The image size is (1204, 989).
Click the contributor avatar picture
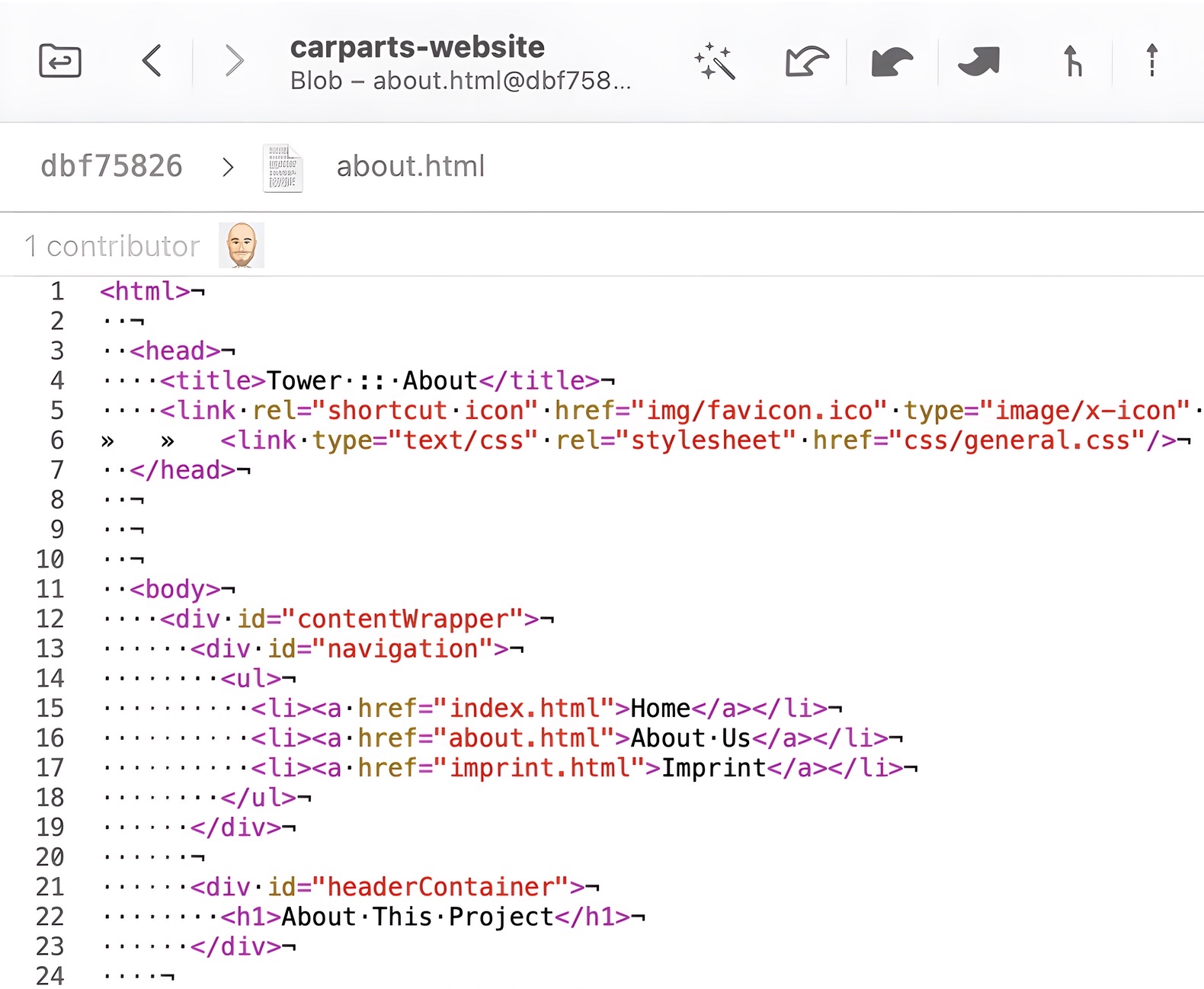point(242,245)
